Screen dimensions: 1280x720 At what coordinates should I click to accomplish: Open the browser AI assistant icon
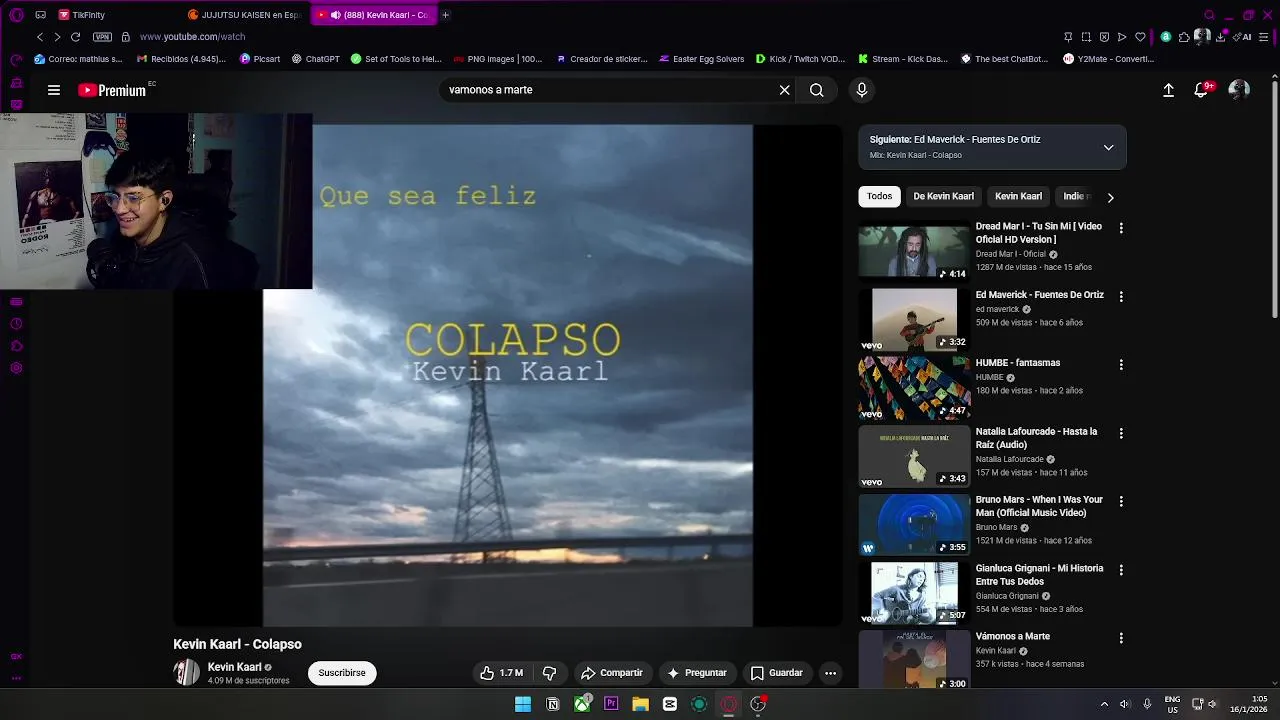1243,37
